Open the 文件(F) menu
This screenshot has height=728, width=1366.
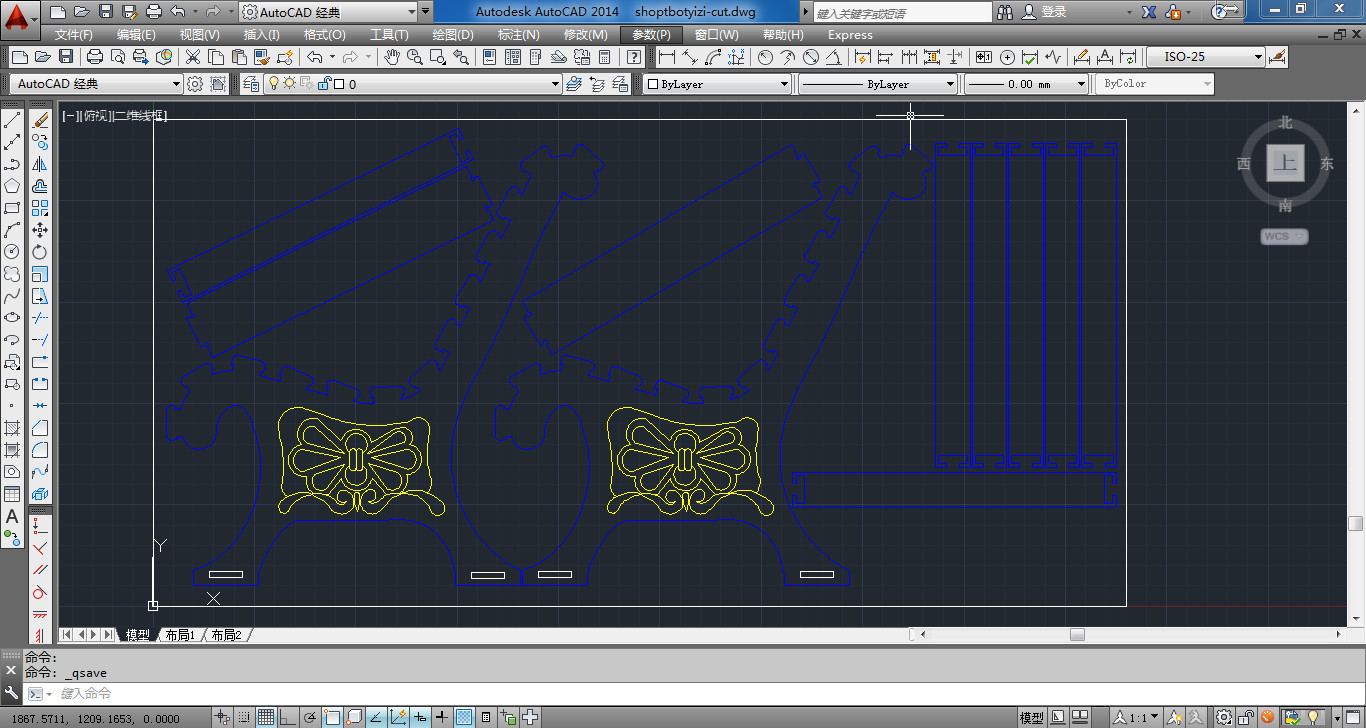pos(74,35)
